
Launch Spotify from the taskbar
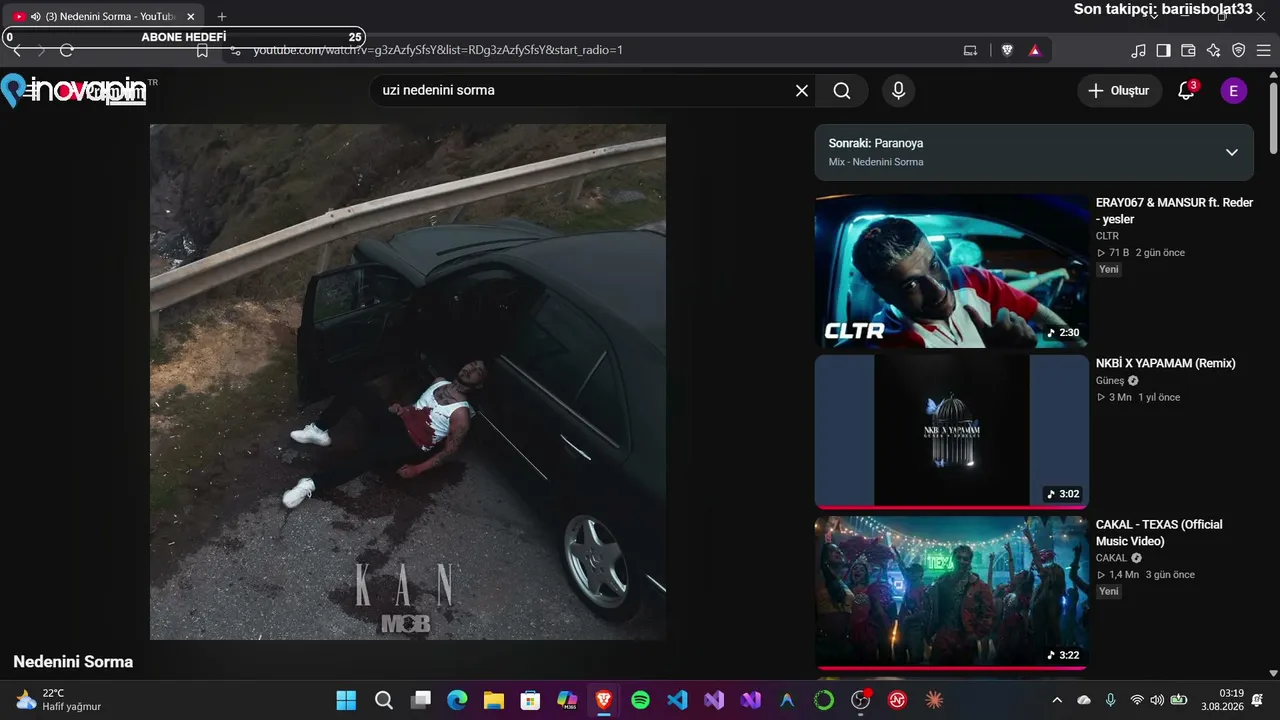coord(640,700)
